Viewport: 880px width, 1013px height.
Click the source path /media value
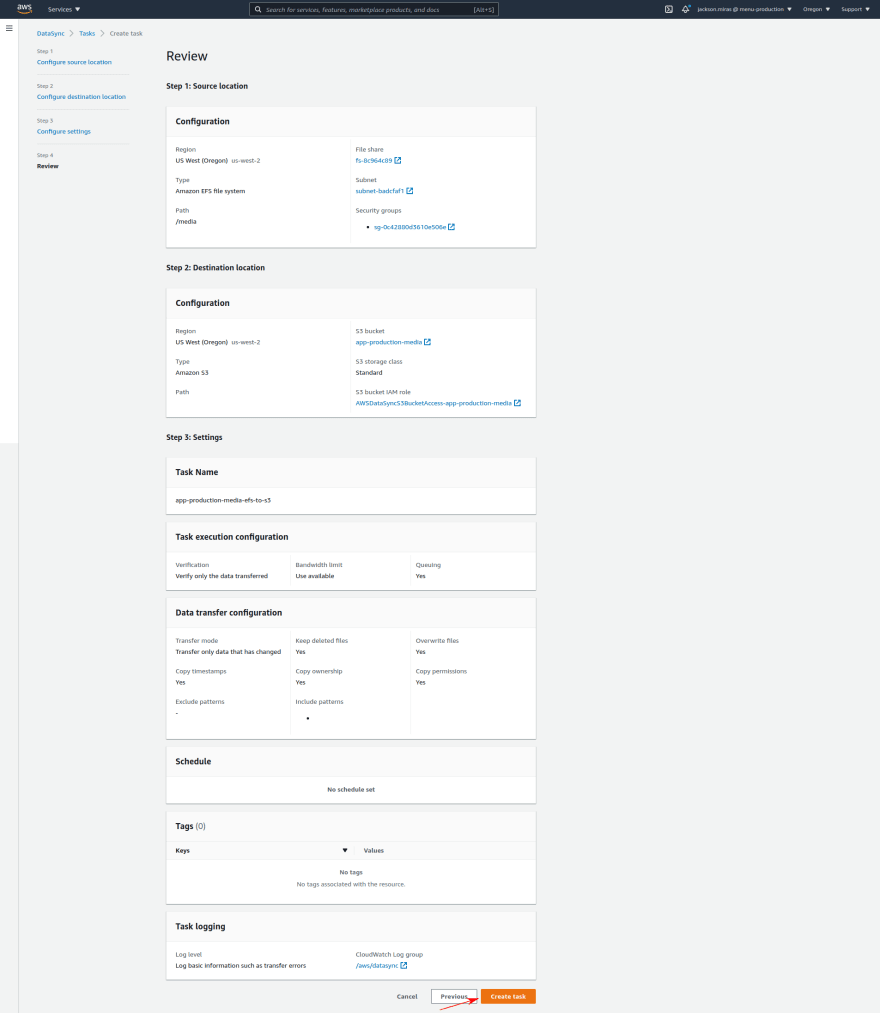[x=186, y=222]
